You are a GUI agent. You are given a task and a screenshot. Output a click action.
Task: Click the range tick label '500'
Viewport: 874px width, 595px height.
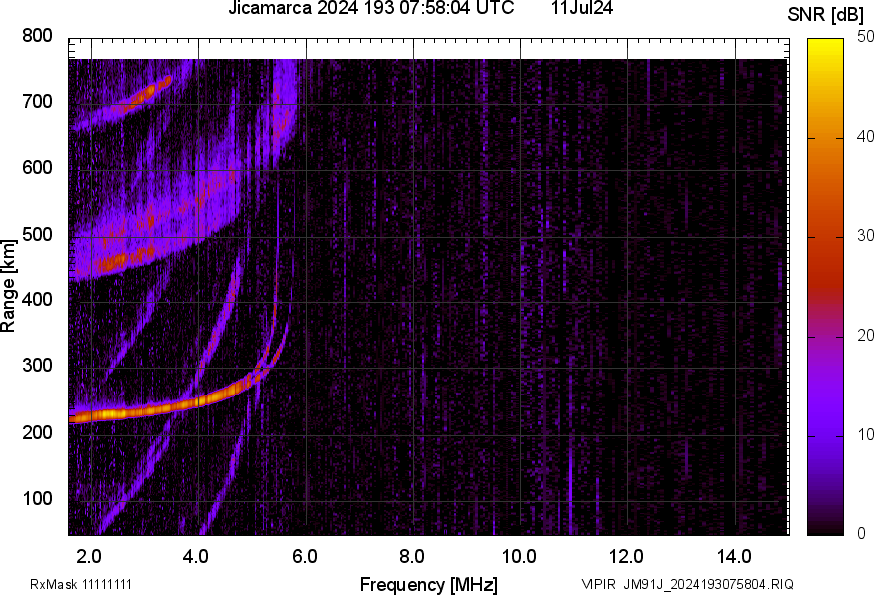click(37, 235)
